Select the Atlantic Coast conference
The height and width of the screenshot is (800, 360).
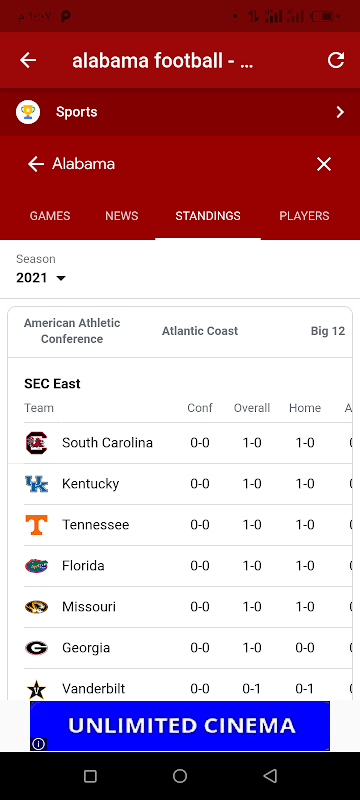coord(200,331)
